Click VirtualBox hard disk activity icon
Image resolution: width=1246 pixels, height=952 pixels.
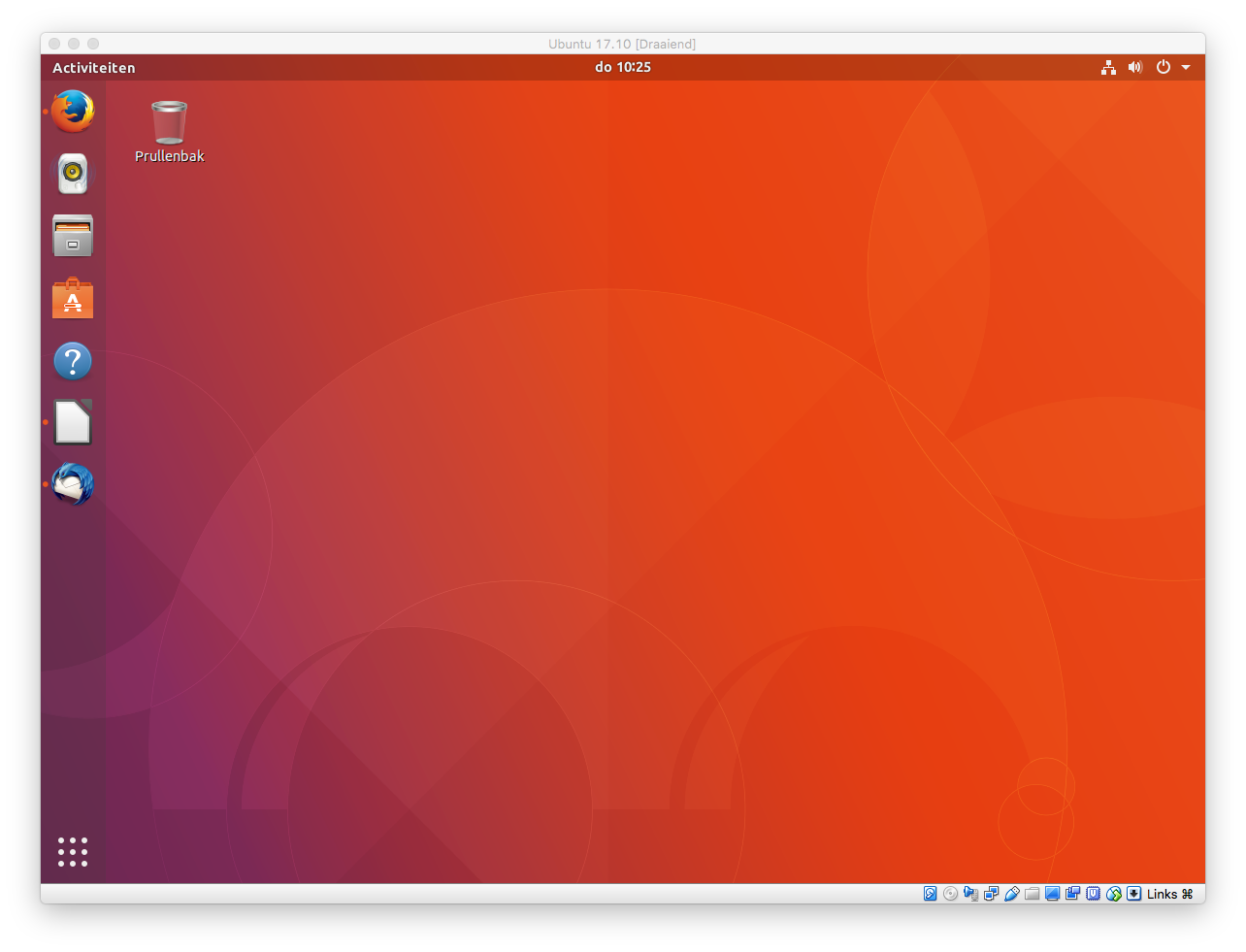pos(930,894)
